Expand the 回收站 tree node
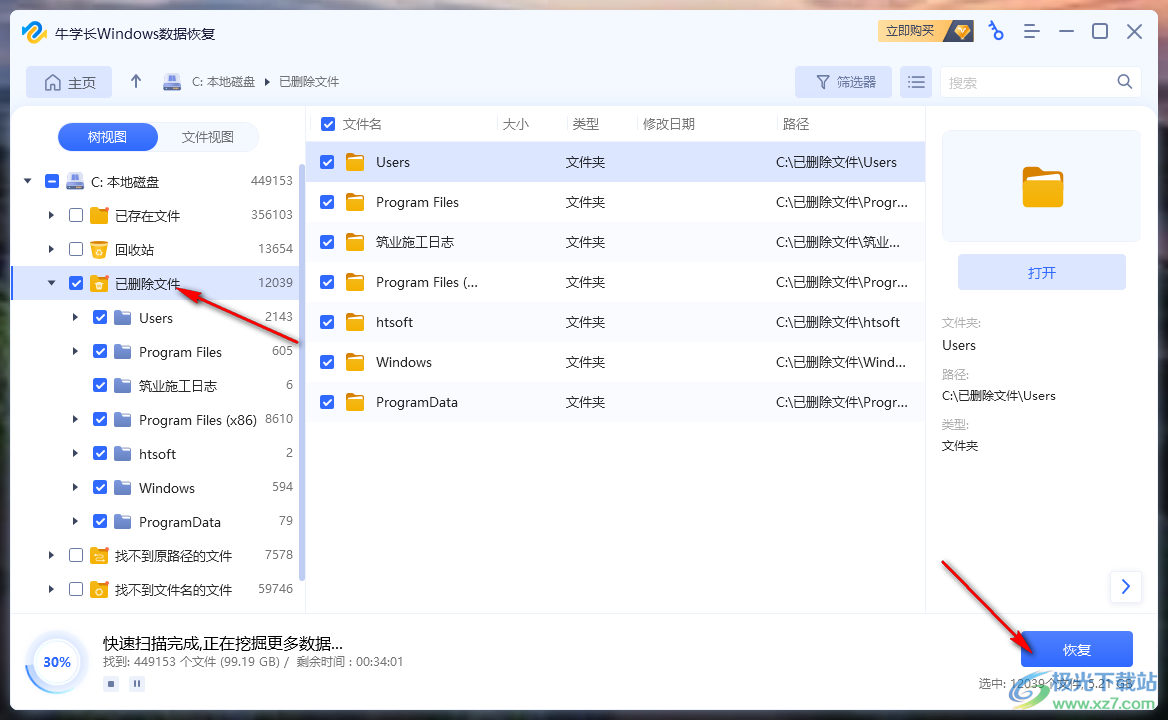Viewport: 1168px width, 720px height. tap(51, 249)
